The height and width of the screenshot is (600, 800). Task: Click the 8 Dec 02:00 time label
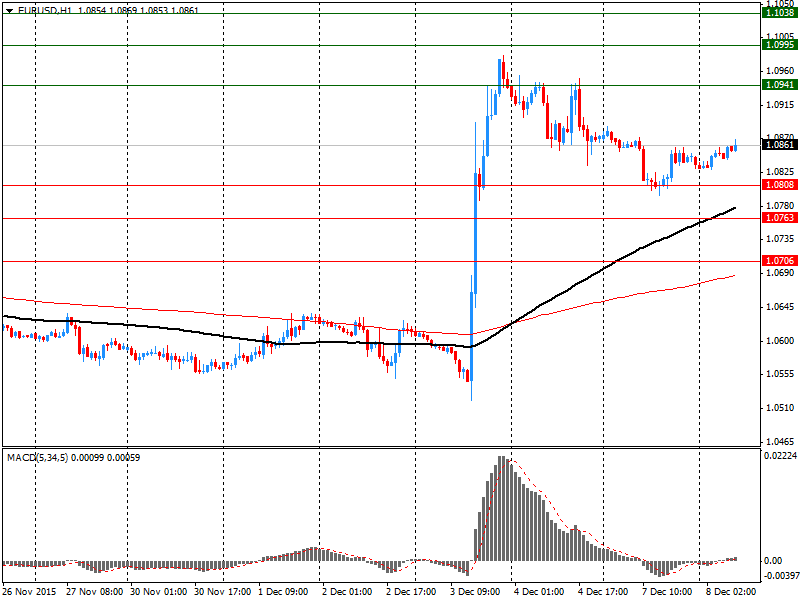731,592
